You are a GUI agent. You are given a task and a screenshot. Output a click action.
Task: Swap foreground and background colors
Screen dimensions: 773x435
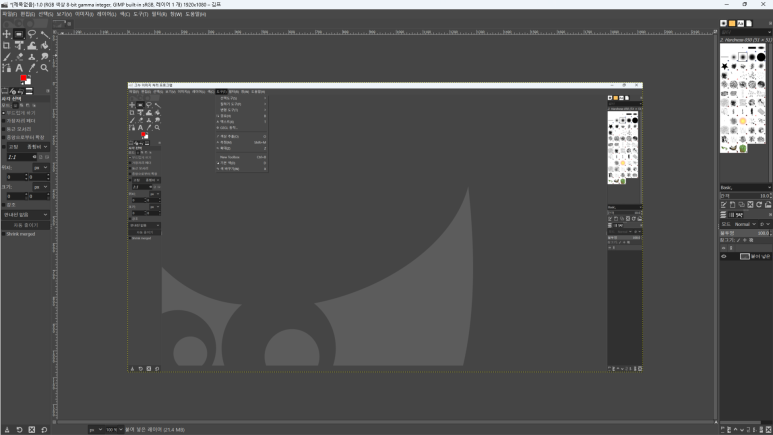pos(29,76)
